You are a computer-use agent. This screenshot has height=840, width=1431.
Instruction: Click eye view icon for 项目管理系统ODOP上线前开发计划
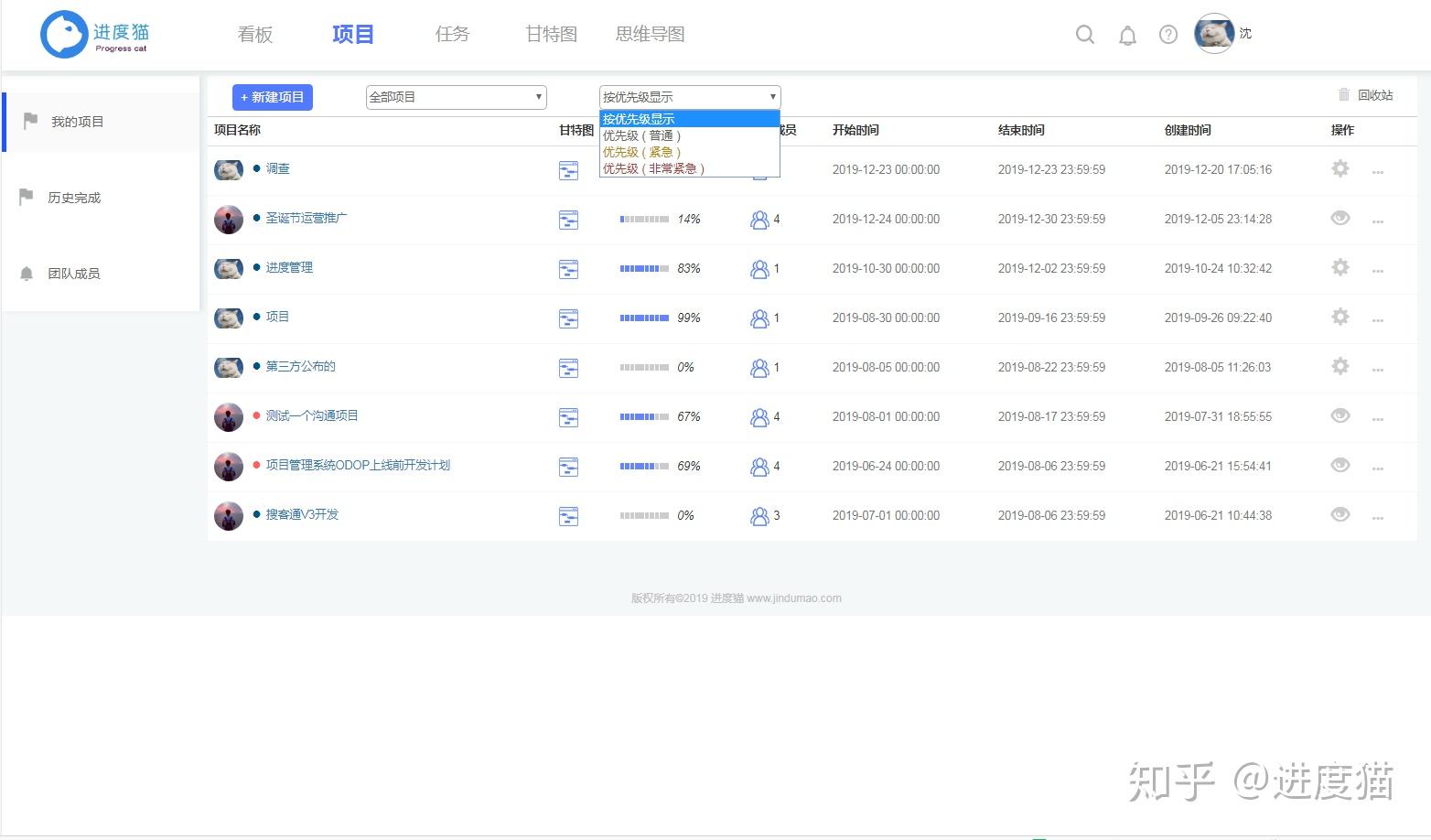tap(1340, 465)
